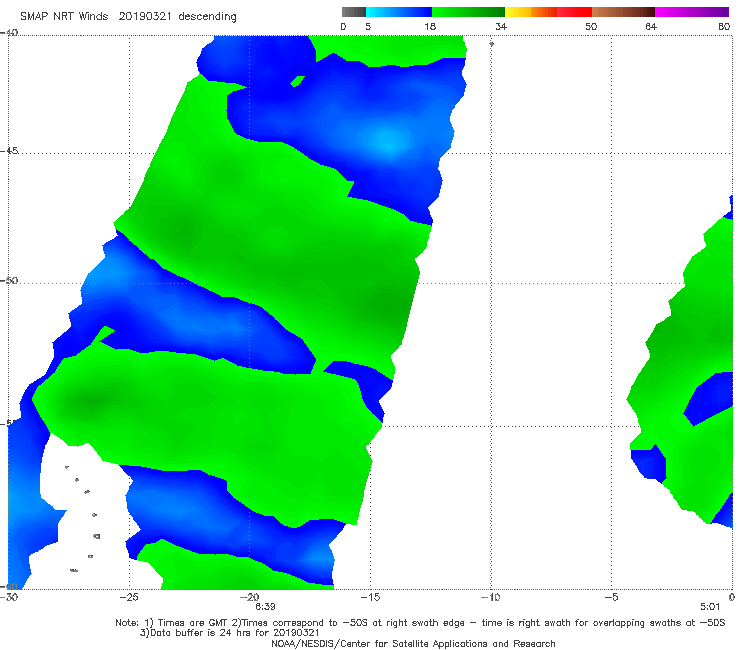Click the colorbar label '5'

click(368, 26)
